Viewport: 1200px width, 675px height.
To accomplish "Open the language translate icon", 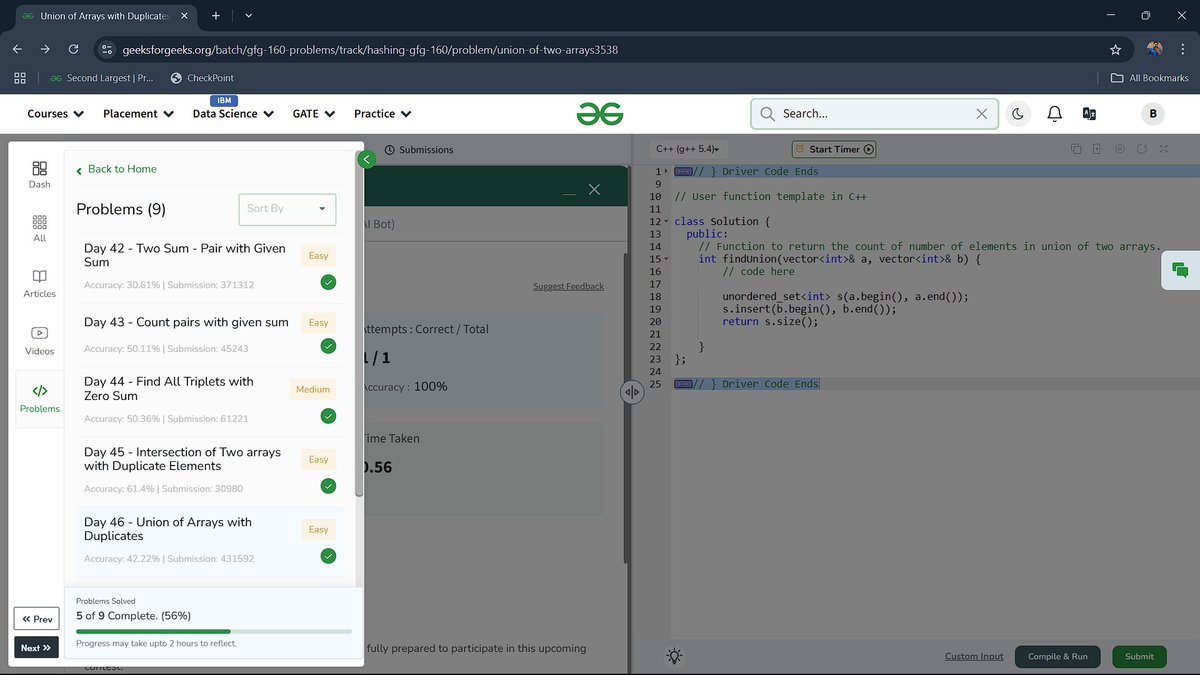I will [1090, 114].
